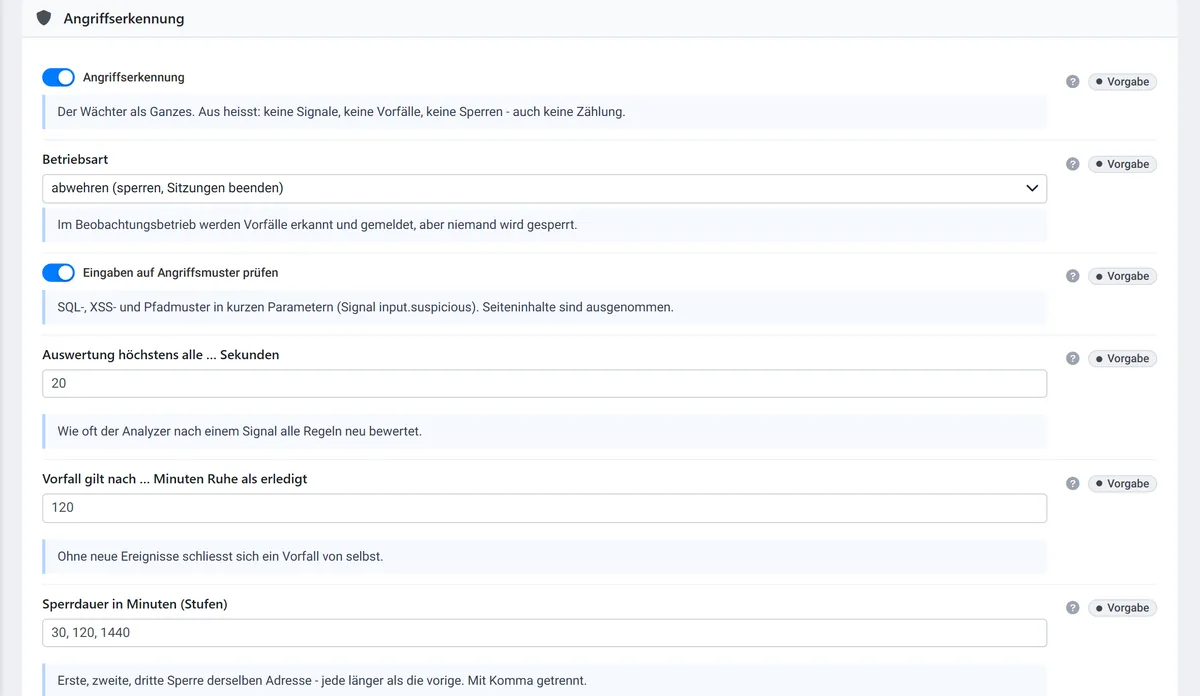Click Vorgabe badge for Sperrdauer in Minuten

[x=1122, y=608]
